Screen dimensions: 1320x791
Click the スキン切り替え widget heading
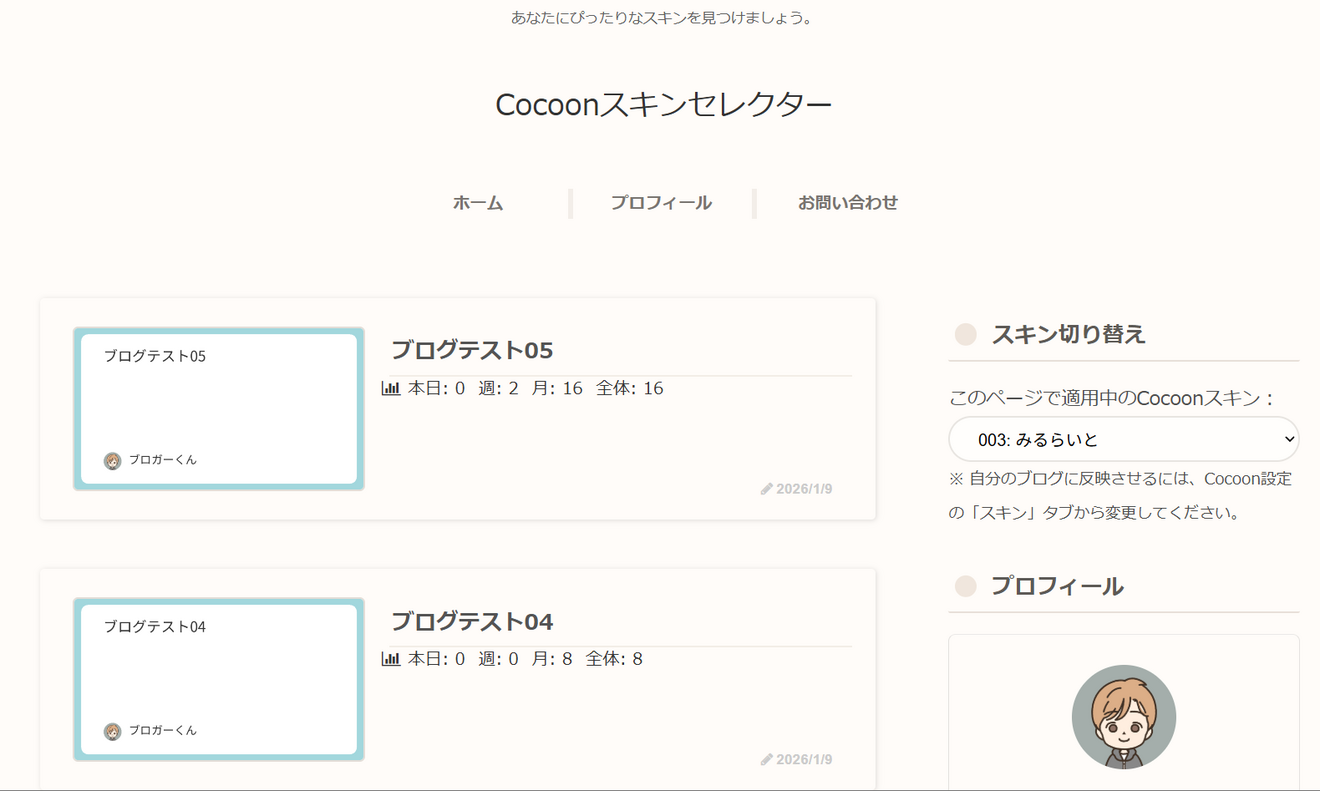[x=1068, y=334]
